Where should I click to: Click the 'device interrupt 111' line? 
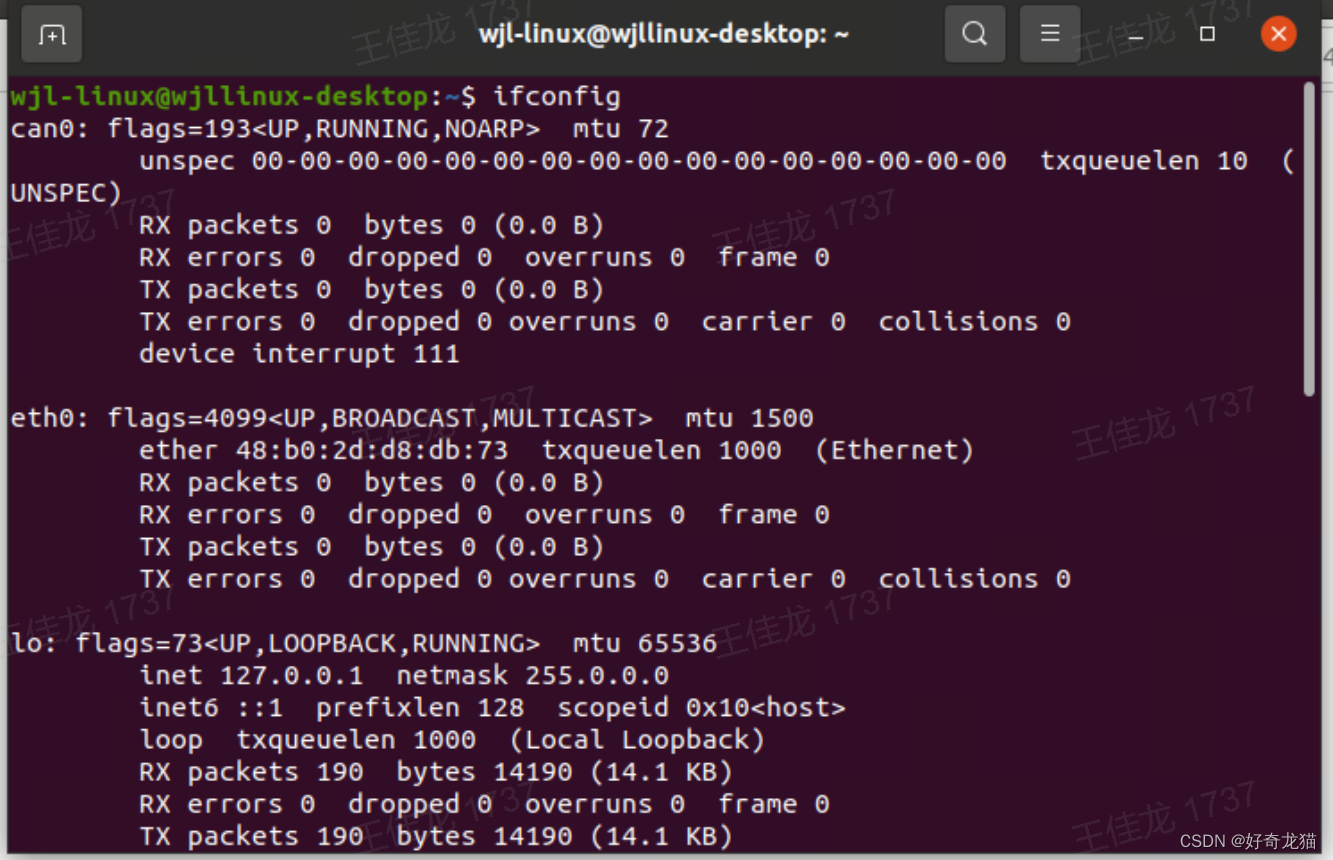[x=299, y=354]
